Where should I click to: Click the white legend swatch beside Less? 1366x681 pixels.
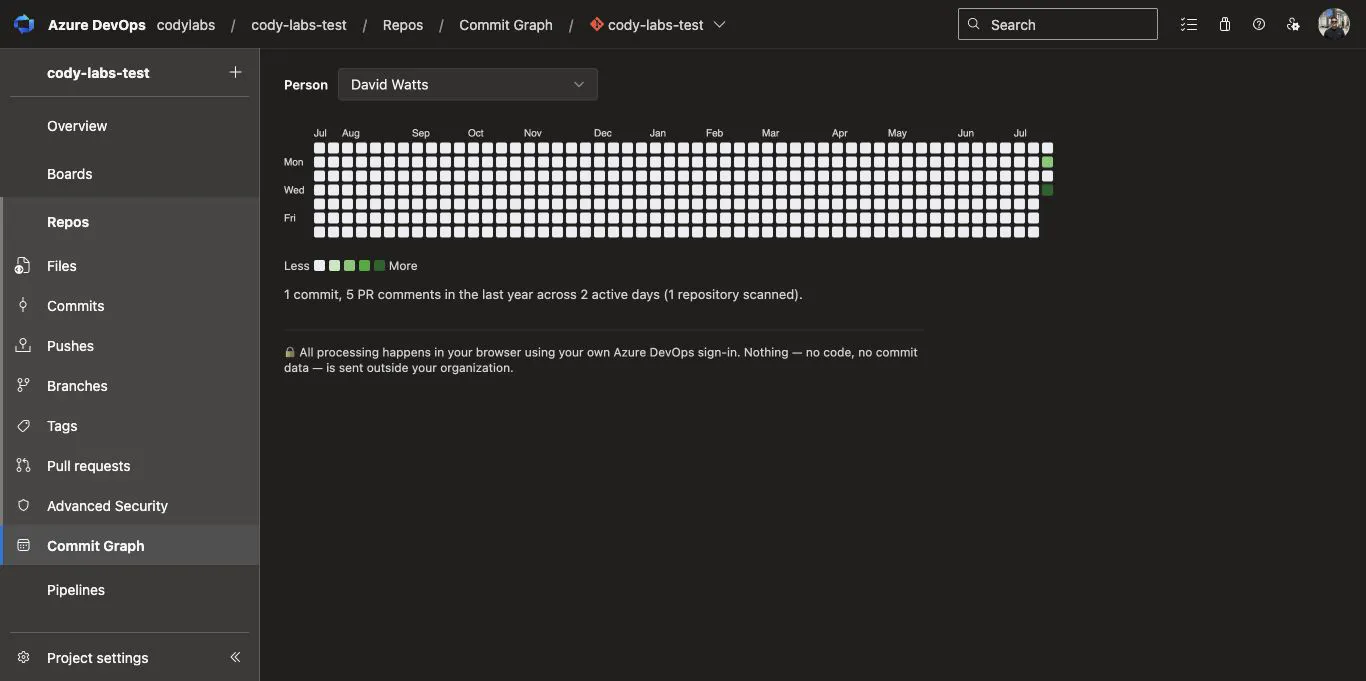pos(319,266)
